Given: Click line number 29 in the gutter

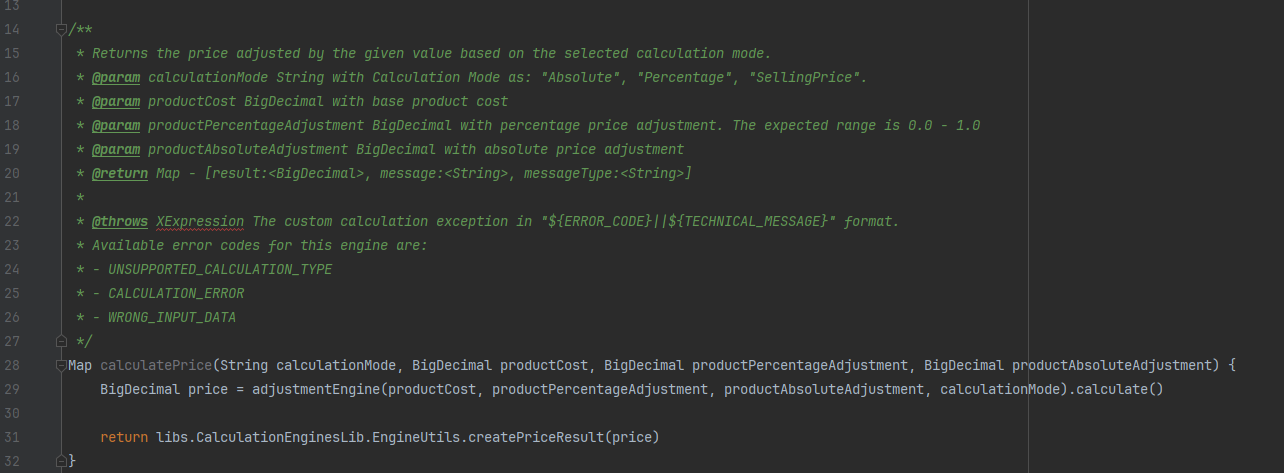Looking at the screenshot, I should coord(13,389).
